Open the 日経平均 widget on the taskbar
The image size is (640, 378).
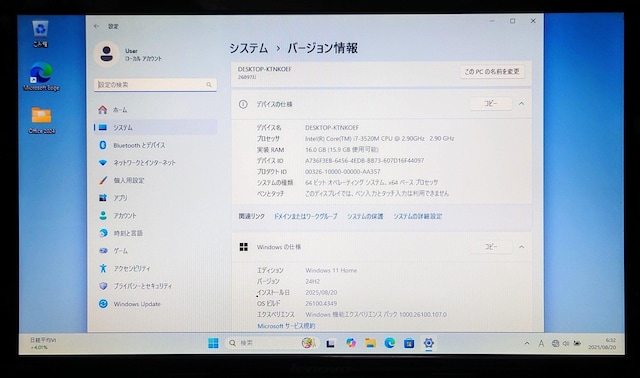coord(42,343)
